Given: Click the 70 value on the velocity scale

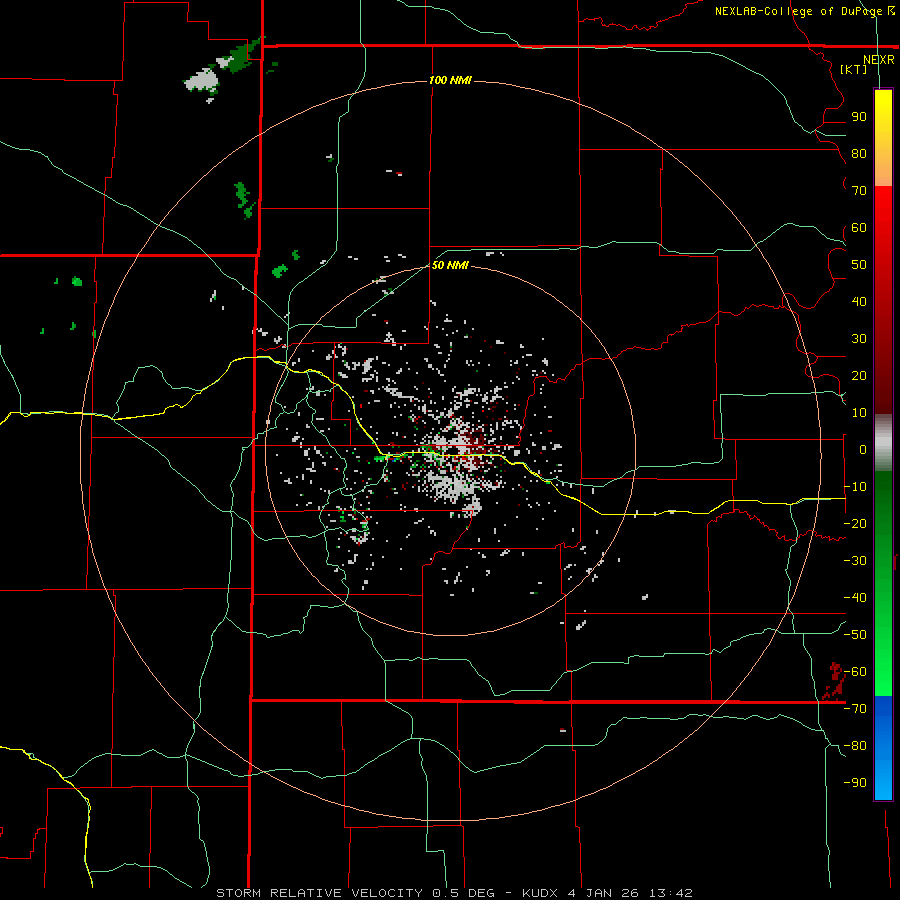Looking at the screenshot, I should (859, 191).
